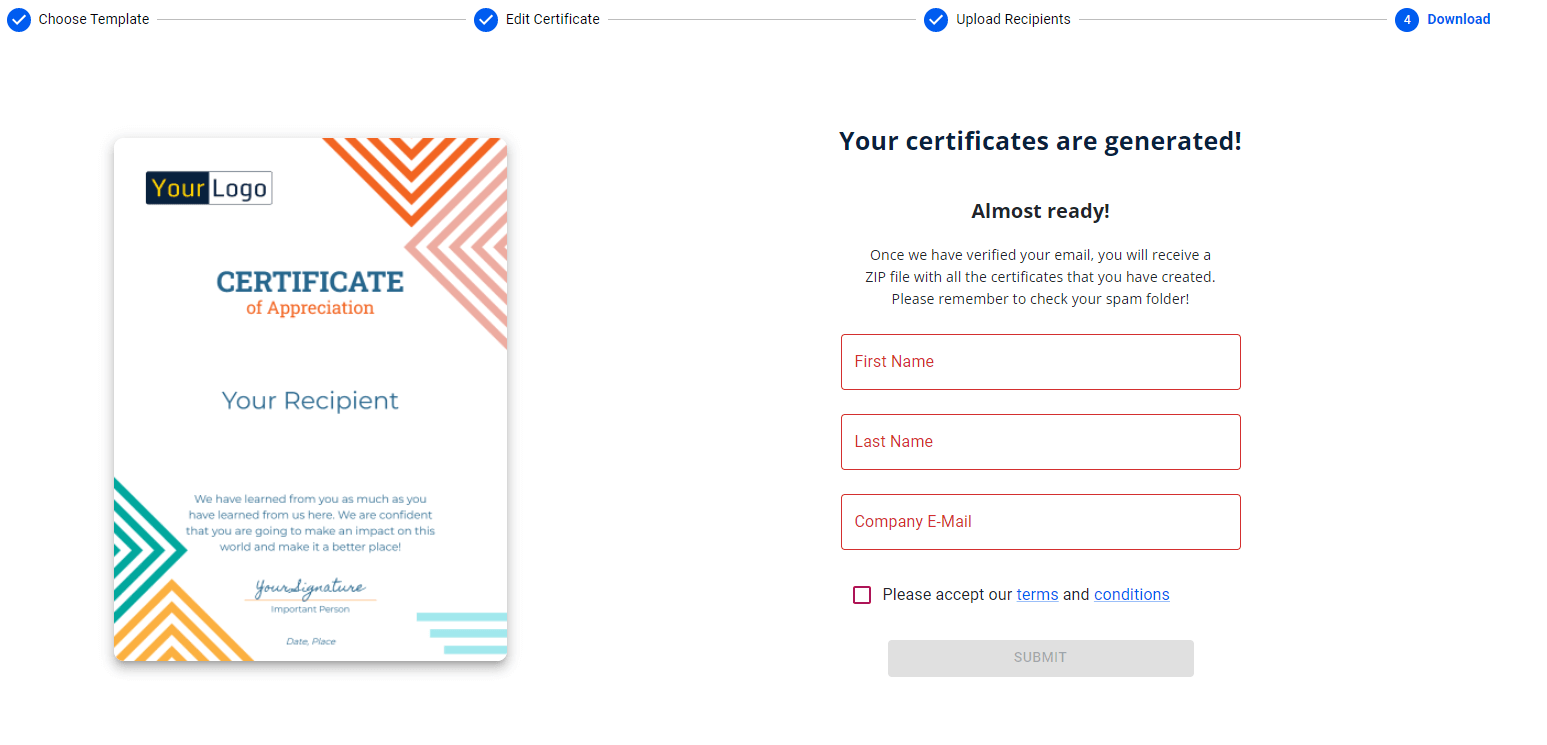The image size is (1547, 745).
Task: Click the signature graphic on the certificate
Action: (x=310, y=588)
